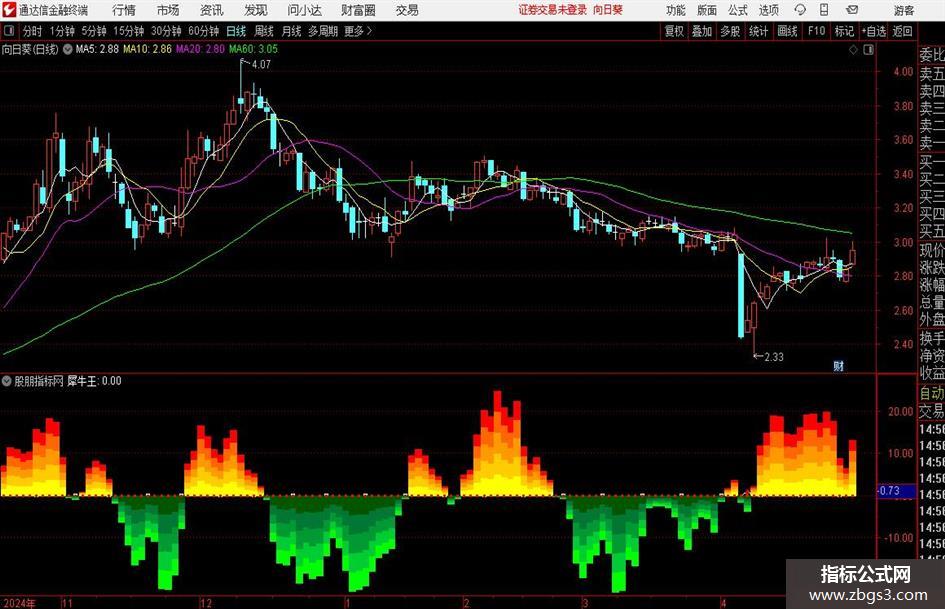Click the MA10: 2.86 indicator value

coord(147,49)
